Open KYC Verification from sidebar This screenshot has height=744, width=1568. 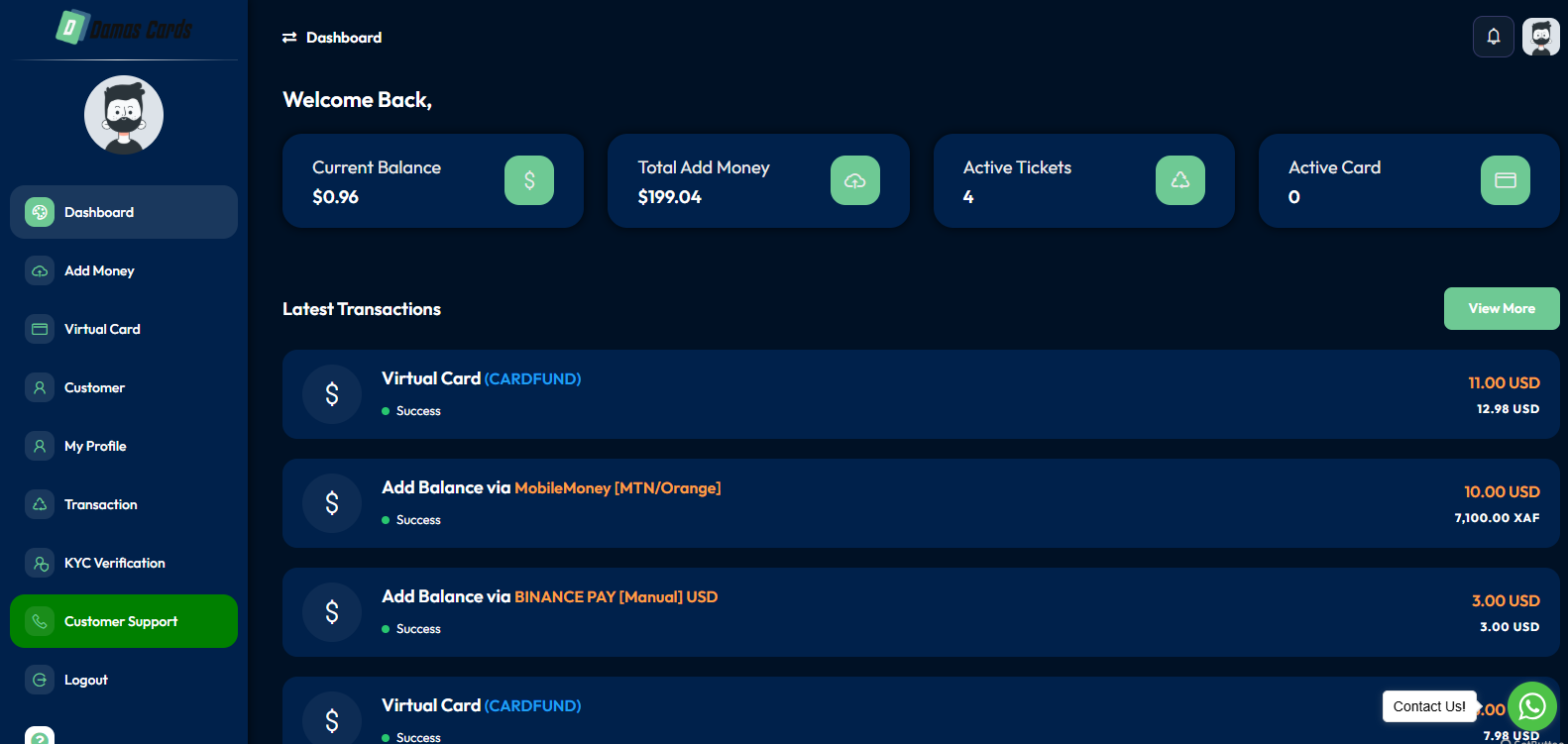click(x=124, y=563)
